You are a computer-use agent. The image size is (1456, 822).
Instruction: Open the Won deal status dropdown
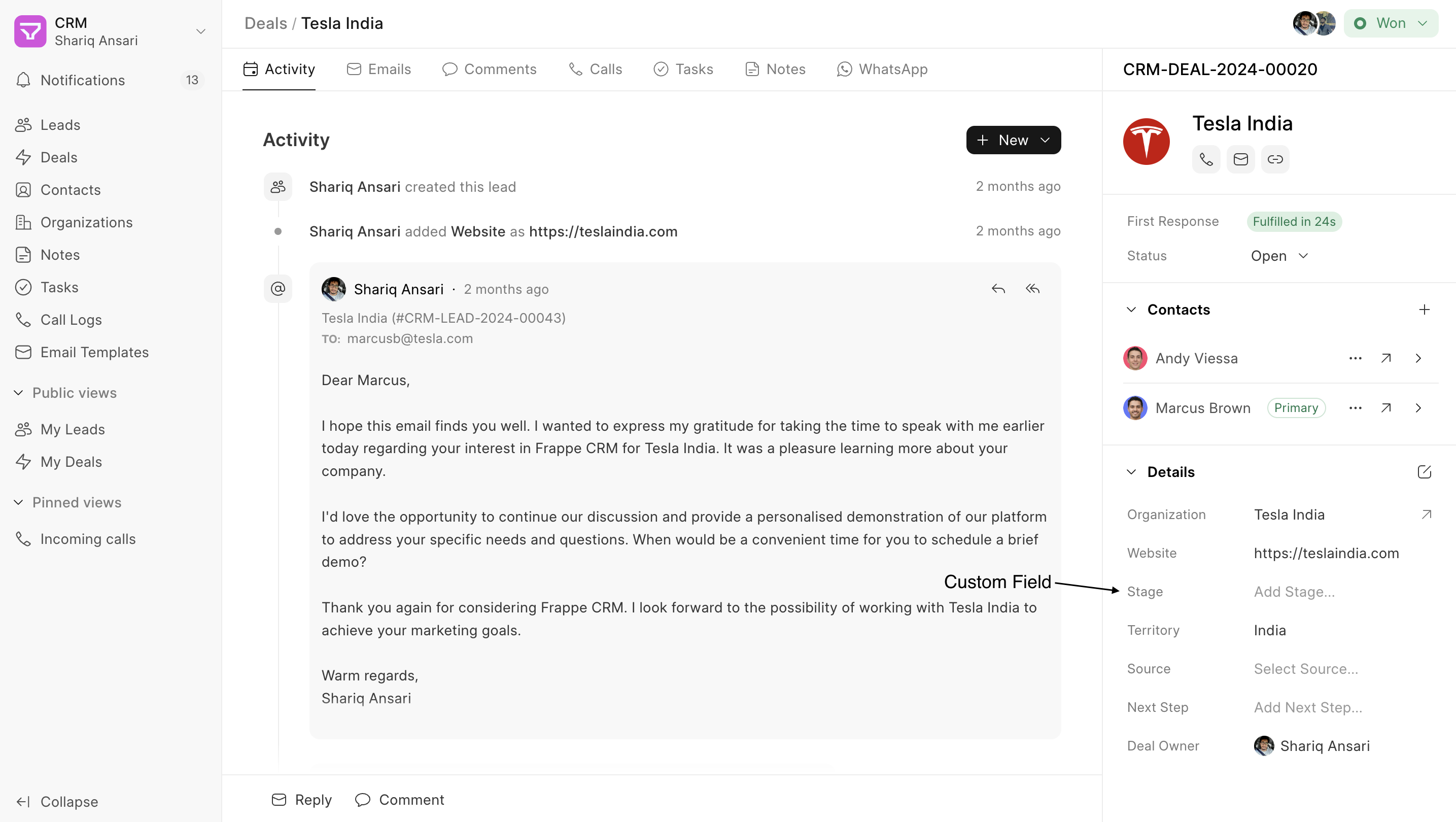[1390, 23]
